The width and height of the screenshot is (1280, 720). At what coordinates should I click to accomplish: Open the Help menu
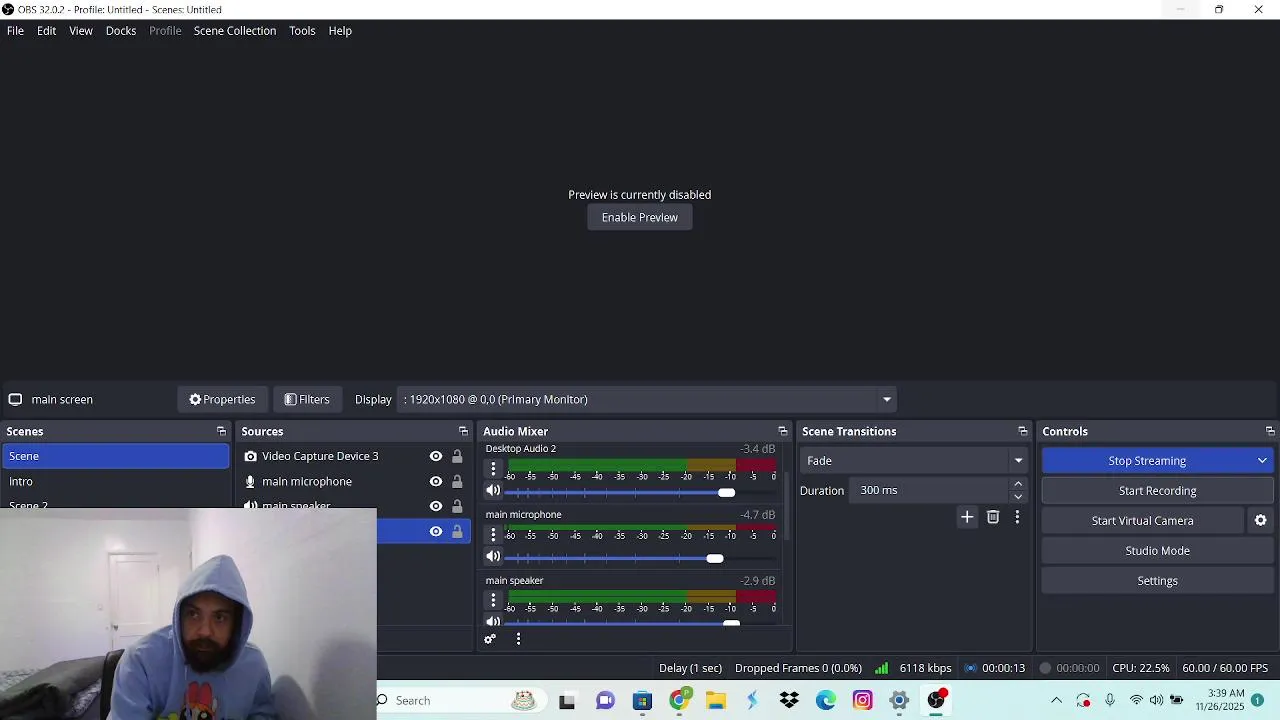(340, 31)
